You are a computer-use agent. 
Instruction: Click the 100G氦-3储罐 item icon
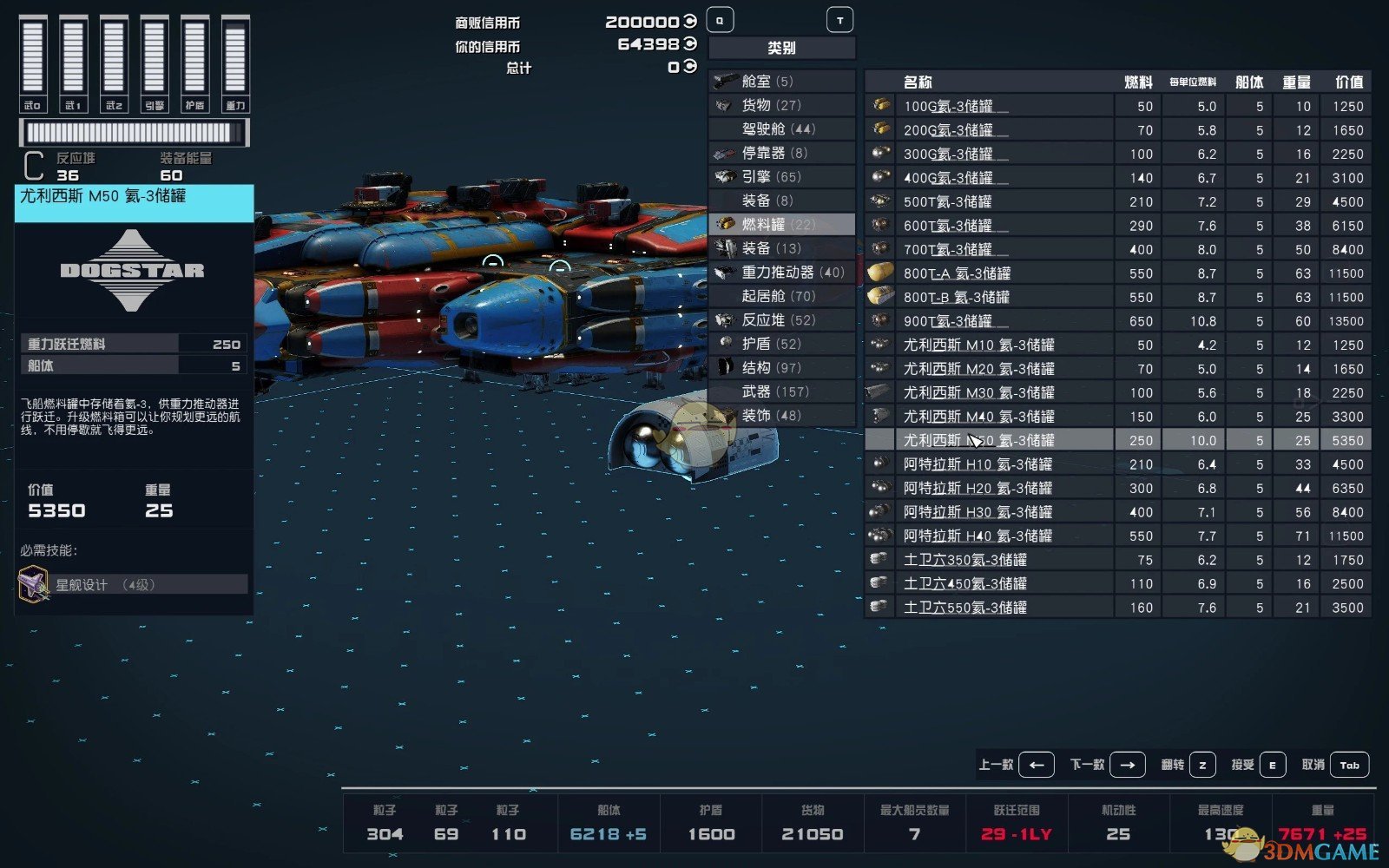880,106
